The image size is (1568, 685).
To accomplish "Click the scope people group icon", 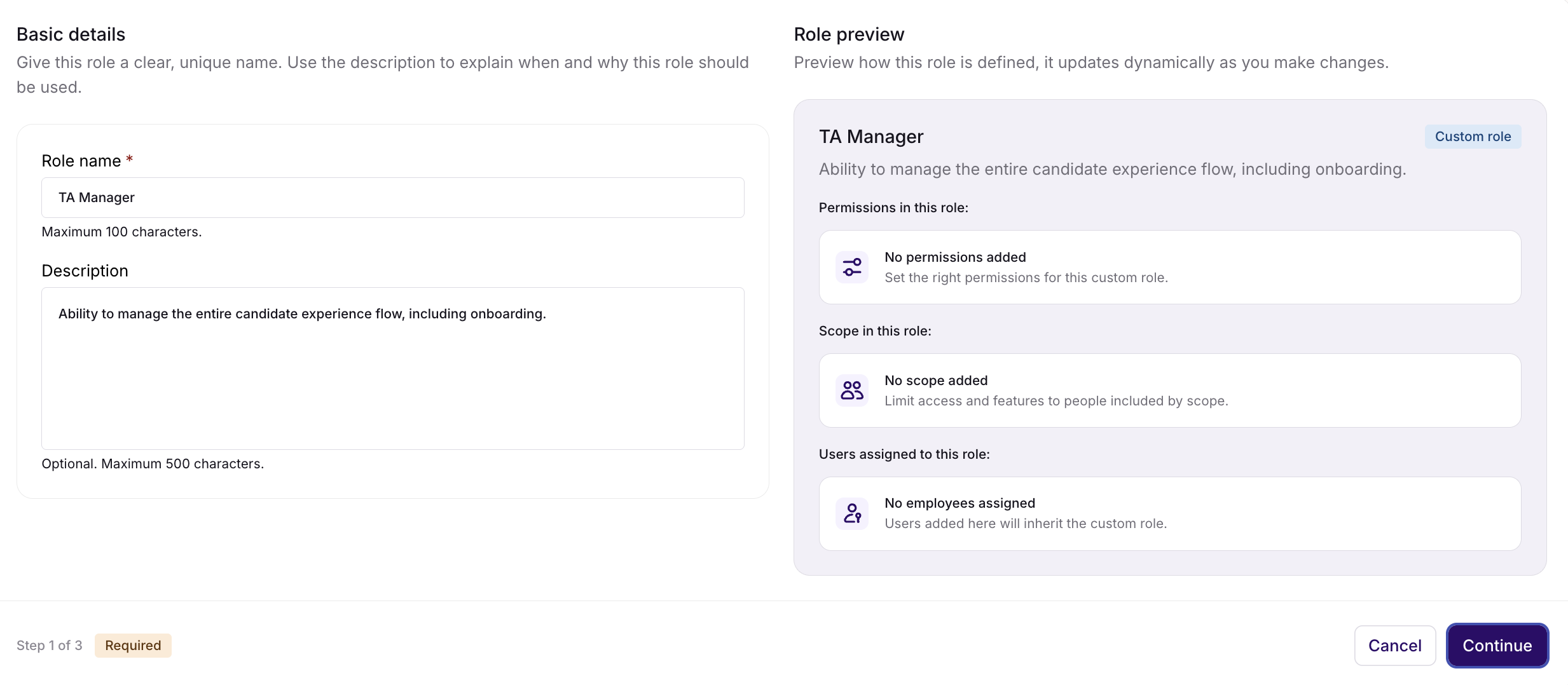I will click(852, 390).
